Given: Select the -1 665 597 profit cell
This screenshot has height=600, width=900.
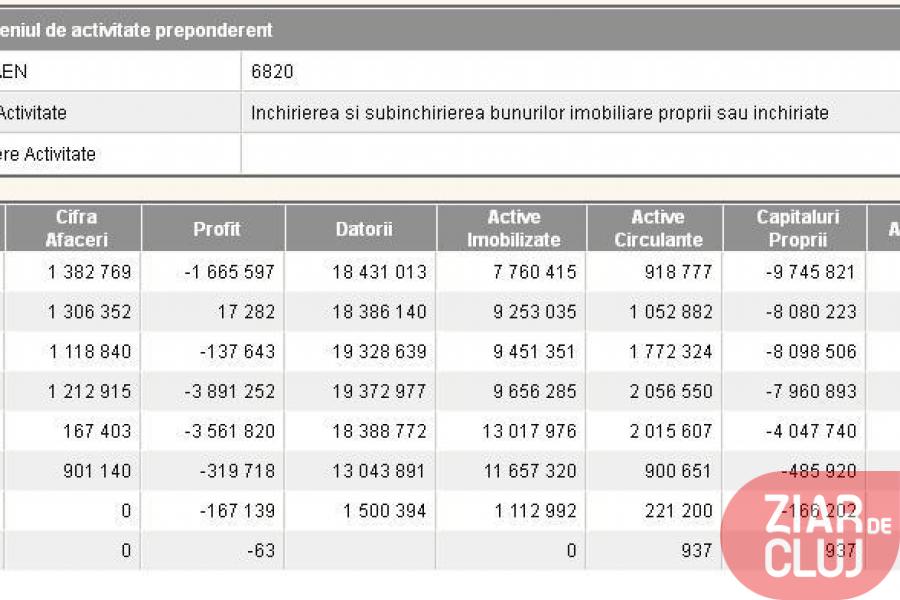Looking at the screenshot, I should [229, 272].
